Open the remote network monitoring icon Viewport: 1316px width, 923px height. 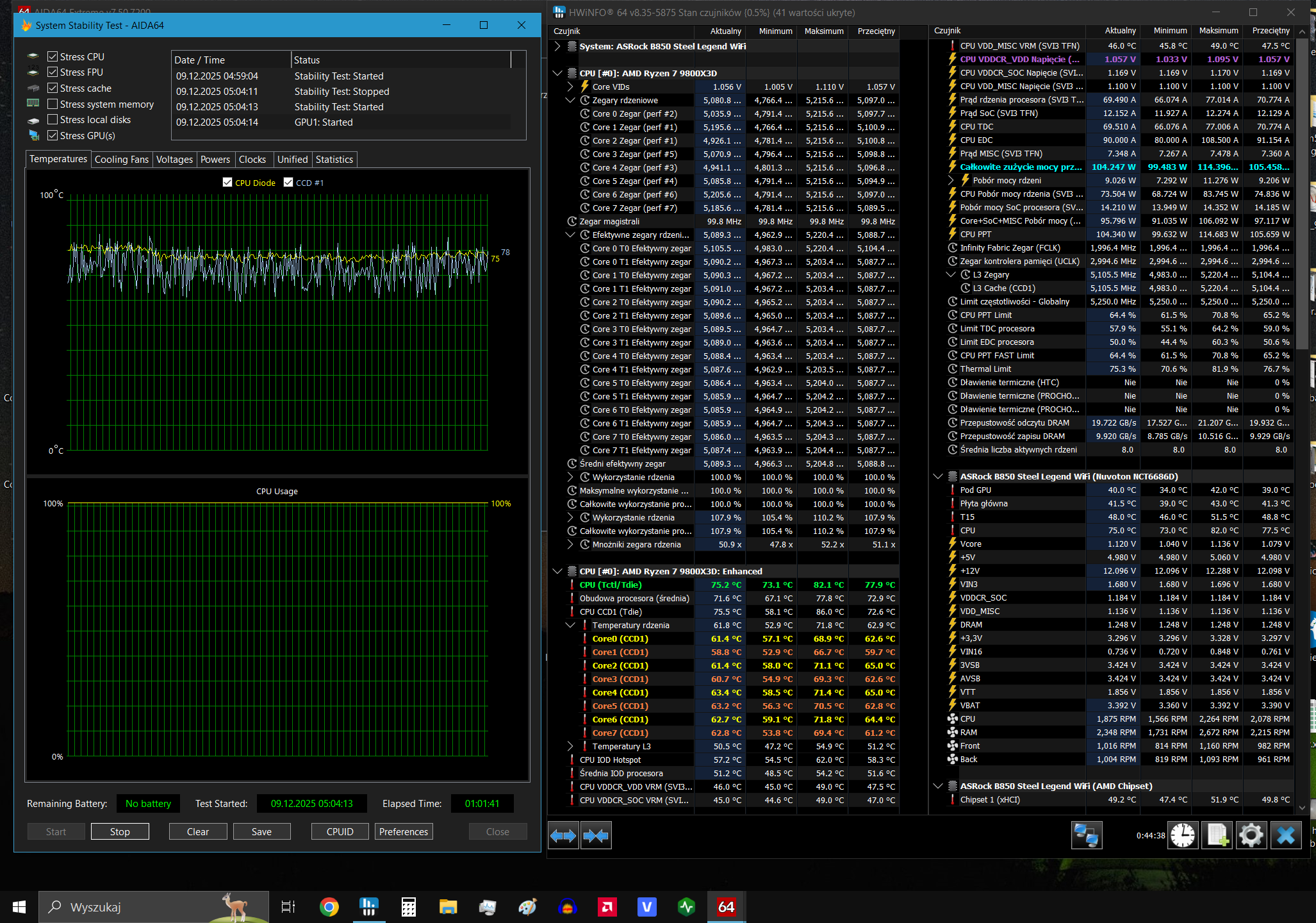point(1087,836)
